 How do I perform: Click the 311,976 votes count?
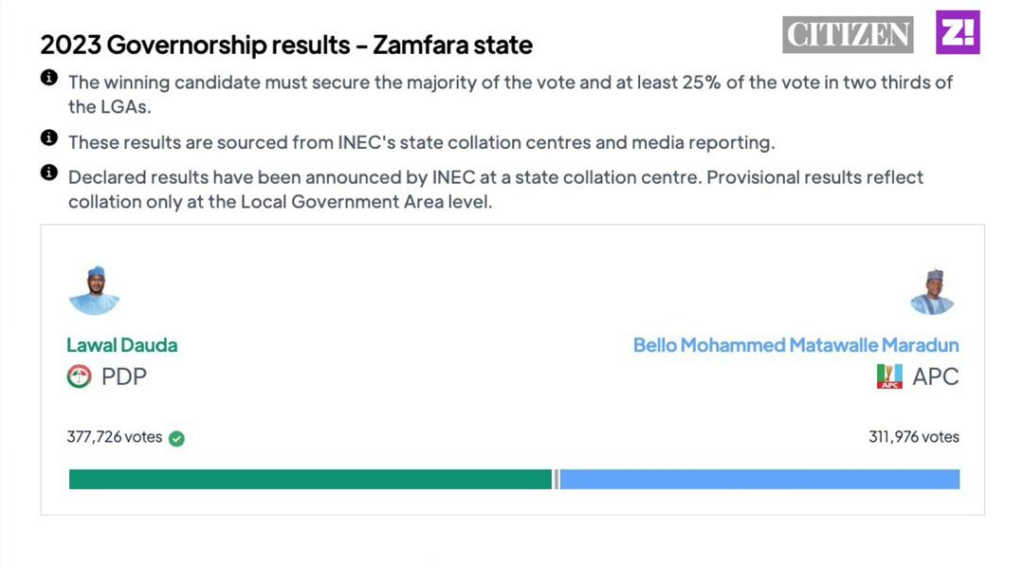tap(914, 437)
